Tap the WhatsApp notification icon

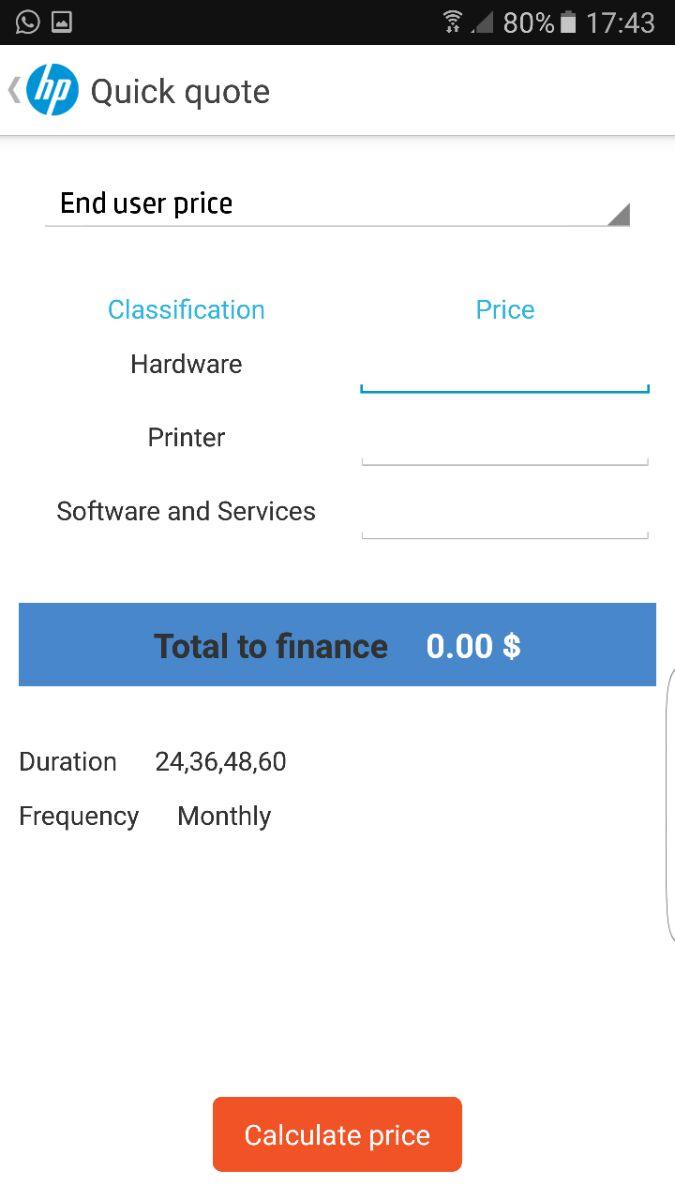pyautogui.click(x=27, y=22)
